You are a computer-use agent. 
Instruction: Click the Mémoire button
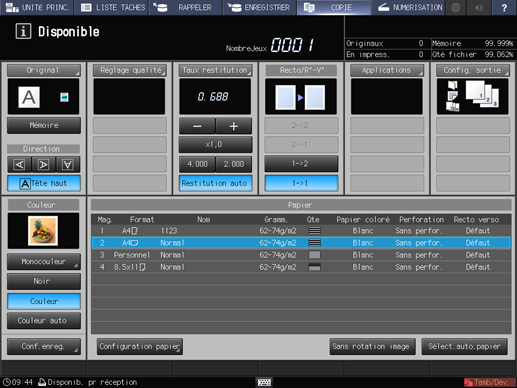click(x=44, y=125)
